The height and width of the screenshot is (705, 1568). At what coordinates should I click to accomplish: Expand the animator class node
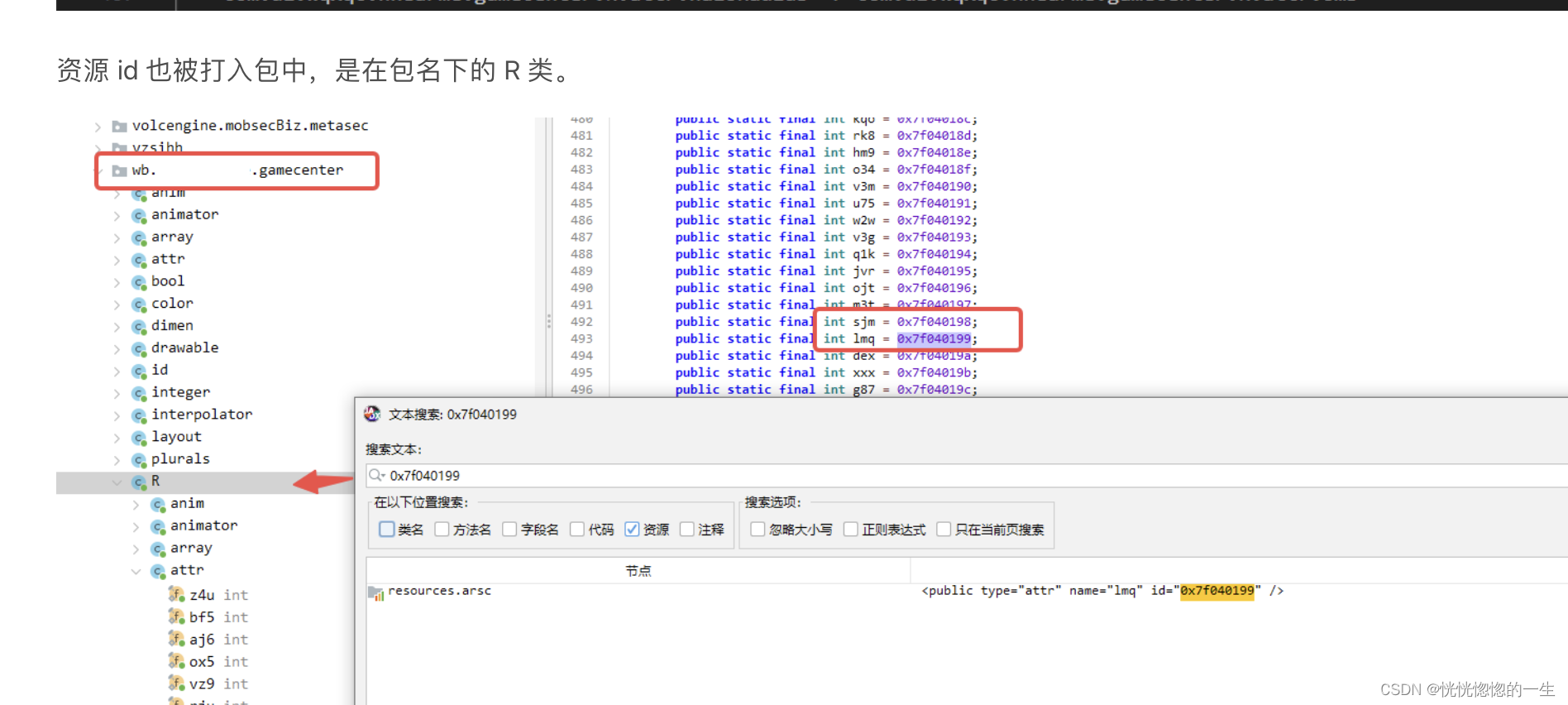click(x=117, y=216)
